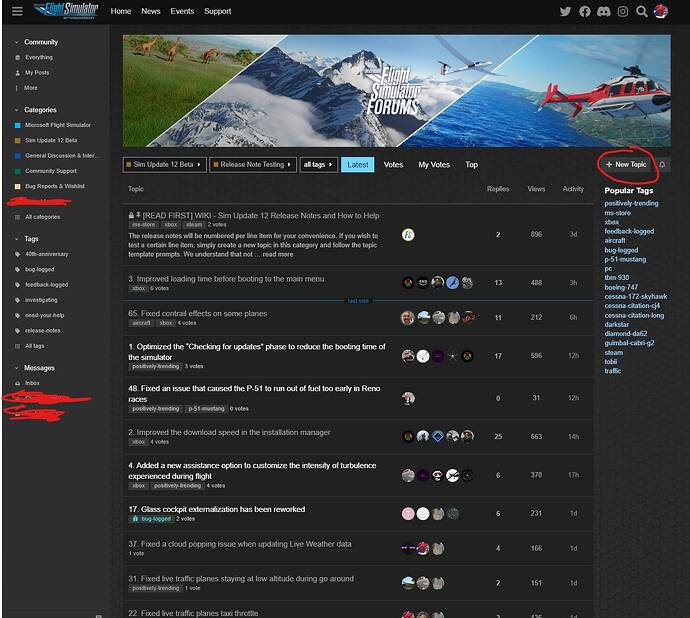Click 'tbm-930' in Popular Tags
Viewport: 690px width, 618px height.
tap(617, 278)
